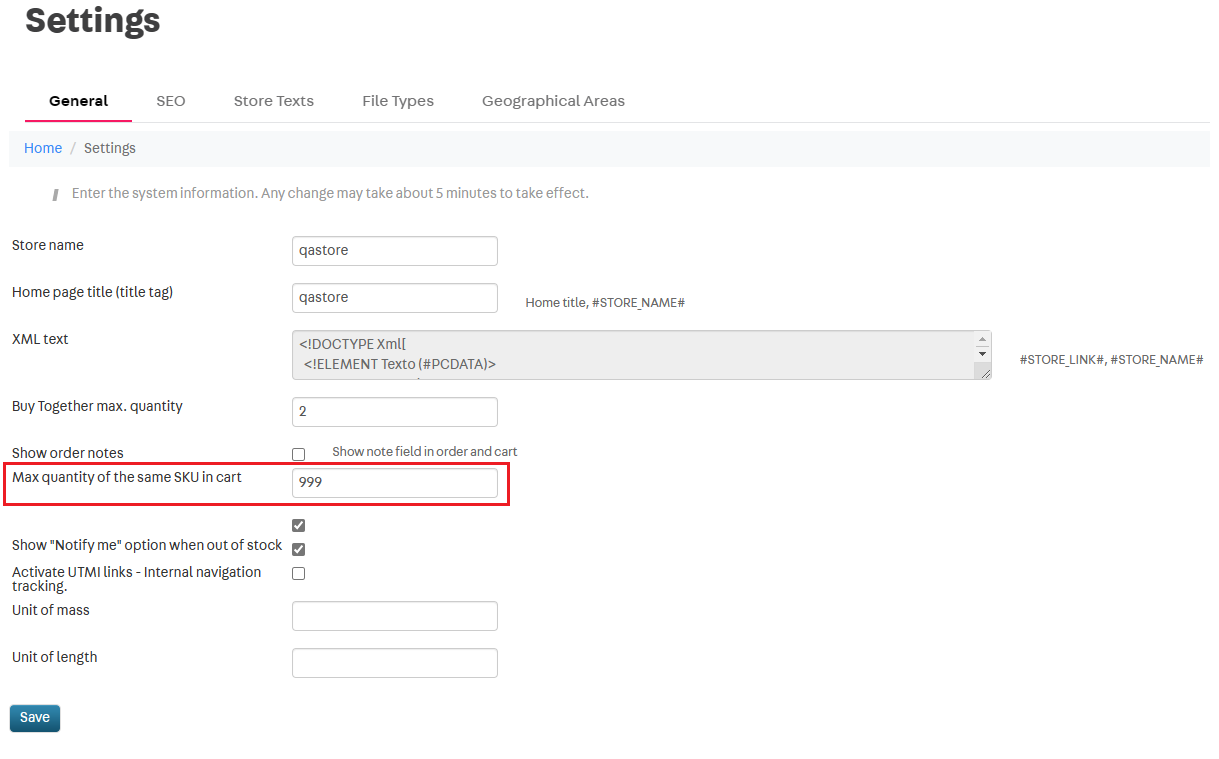Click the Max quantity of same SKU field
The height and width of the screenshot is (759, 1219).
click(394, 483)
